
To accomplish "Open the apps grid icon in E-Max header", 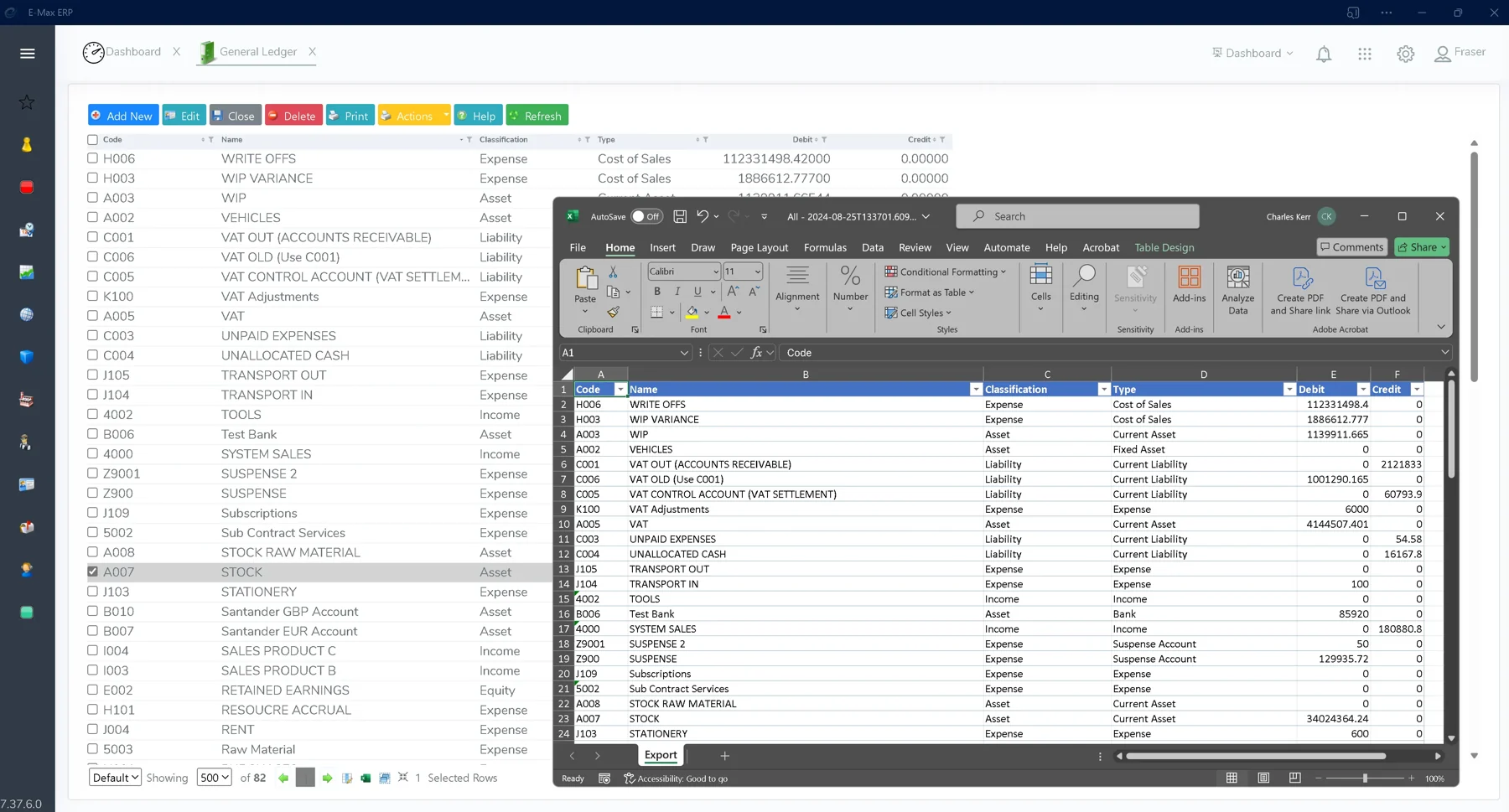I will 1365,54.
